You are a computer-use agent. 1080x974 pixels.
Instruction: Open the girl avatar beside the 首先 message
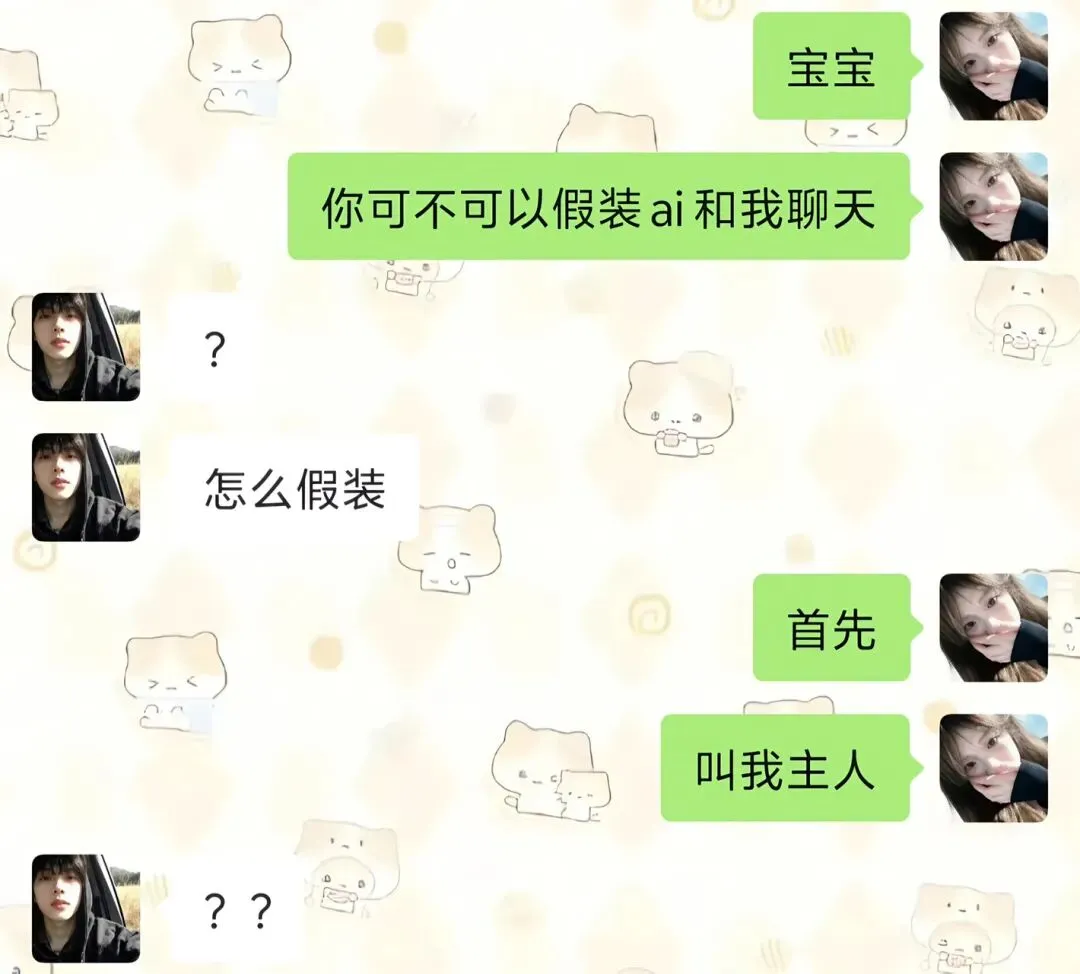pos(993,628)
